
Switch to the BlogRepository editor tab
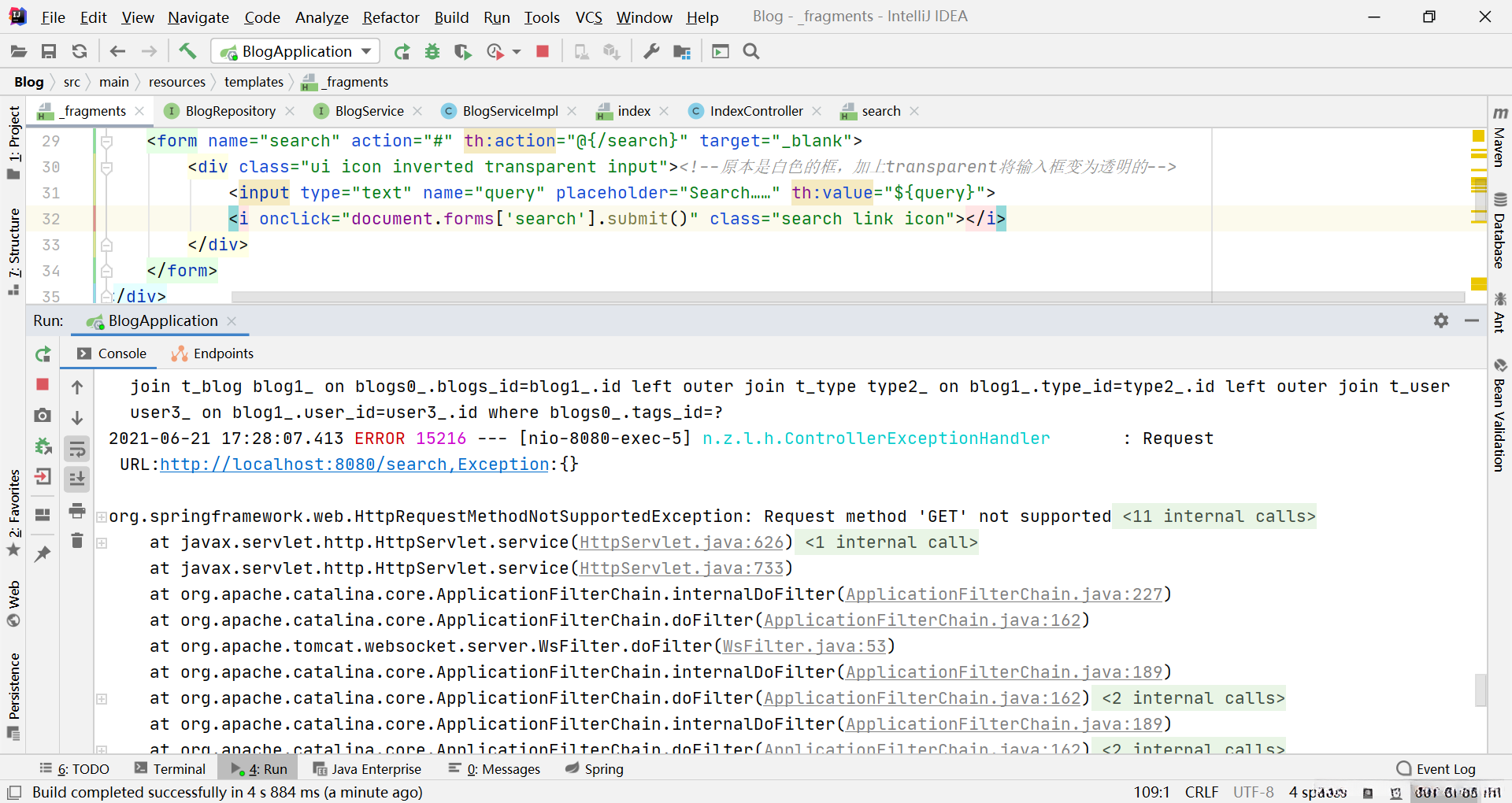coord(230,111)
